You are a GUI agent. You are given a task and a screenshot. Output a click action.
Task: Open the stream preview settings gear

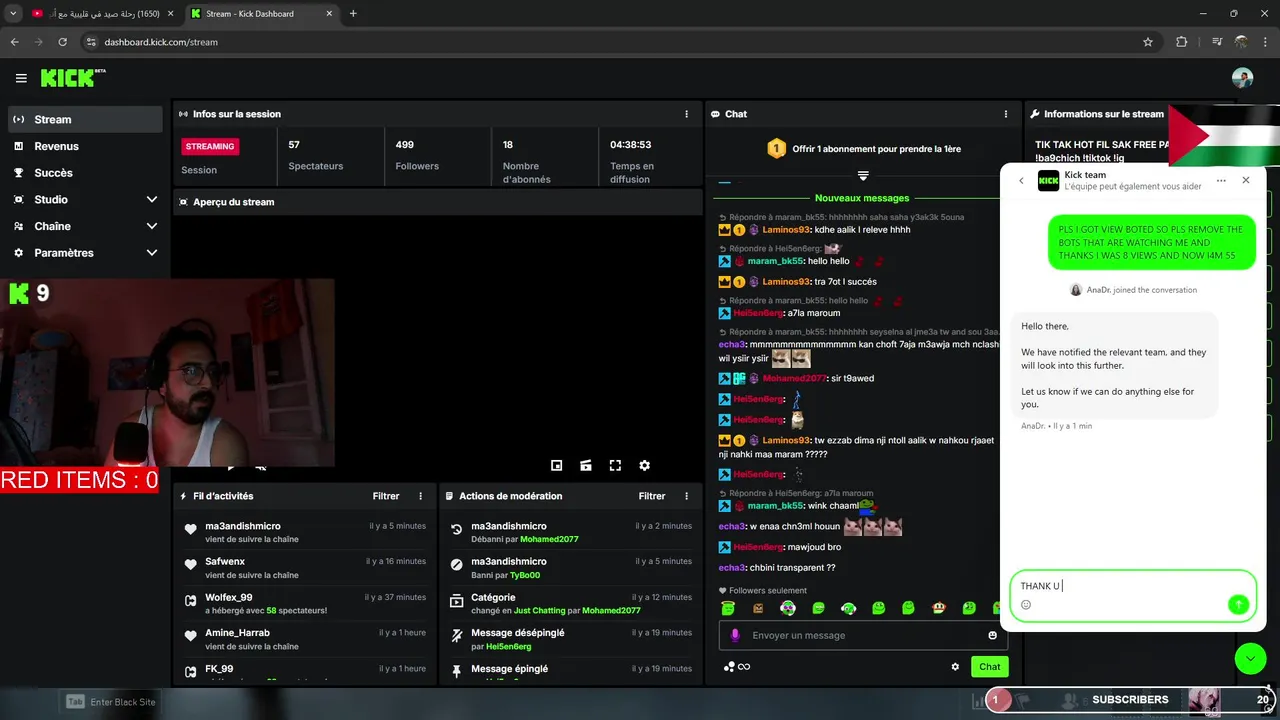click(644, 465)
